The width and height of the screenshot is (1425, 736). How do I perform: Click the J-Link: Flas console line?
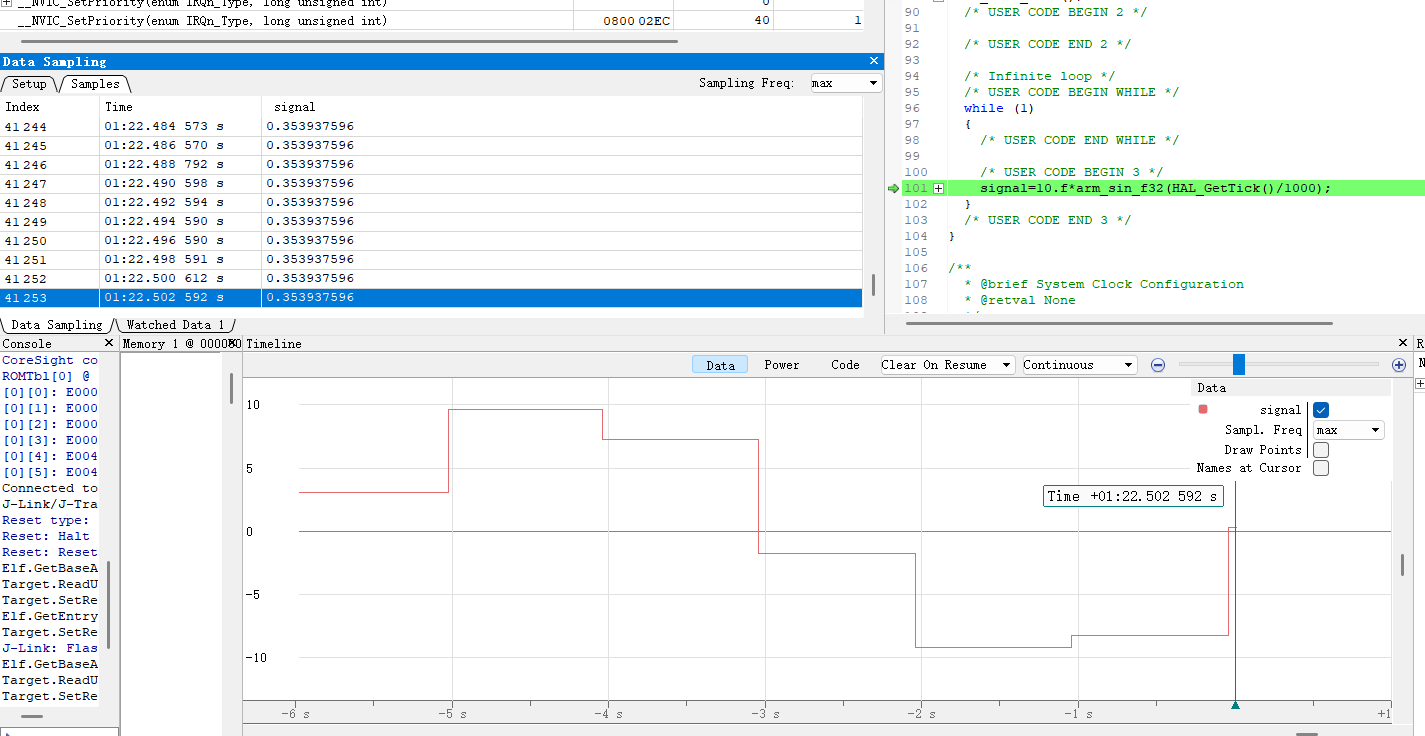tap(50, 648)
